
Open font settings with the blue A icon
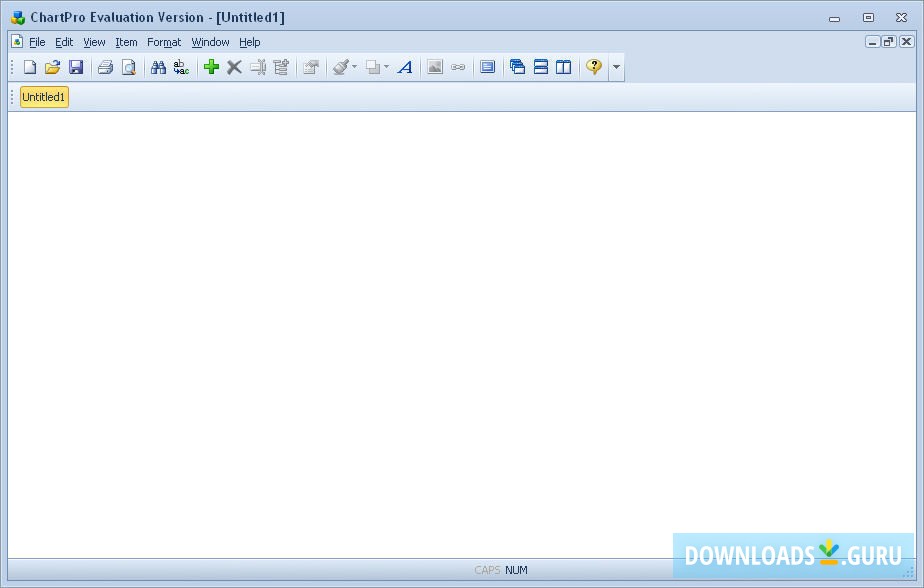[x=405, y=67]
